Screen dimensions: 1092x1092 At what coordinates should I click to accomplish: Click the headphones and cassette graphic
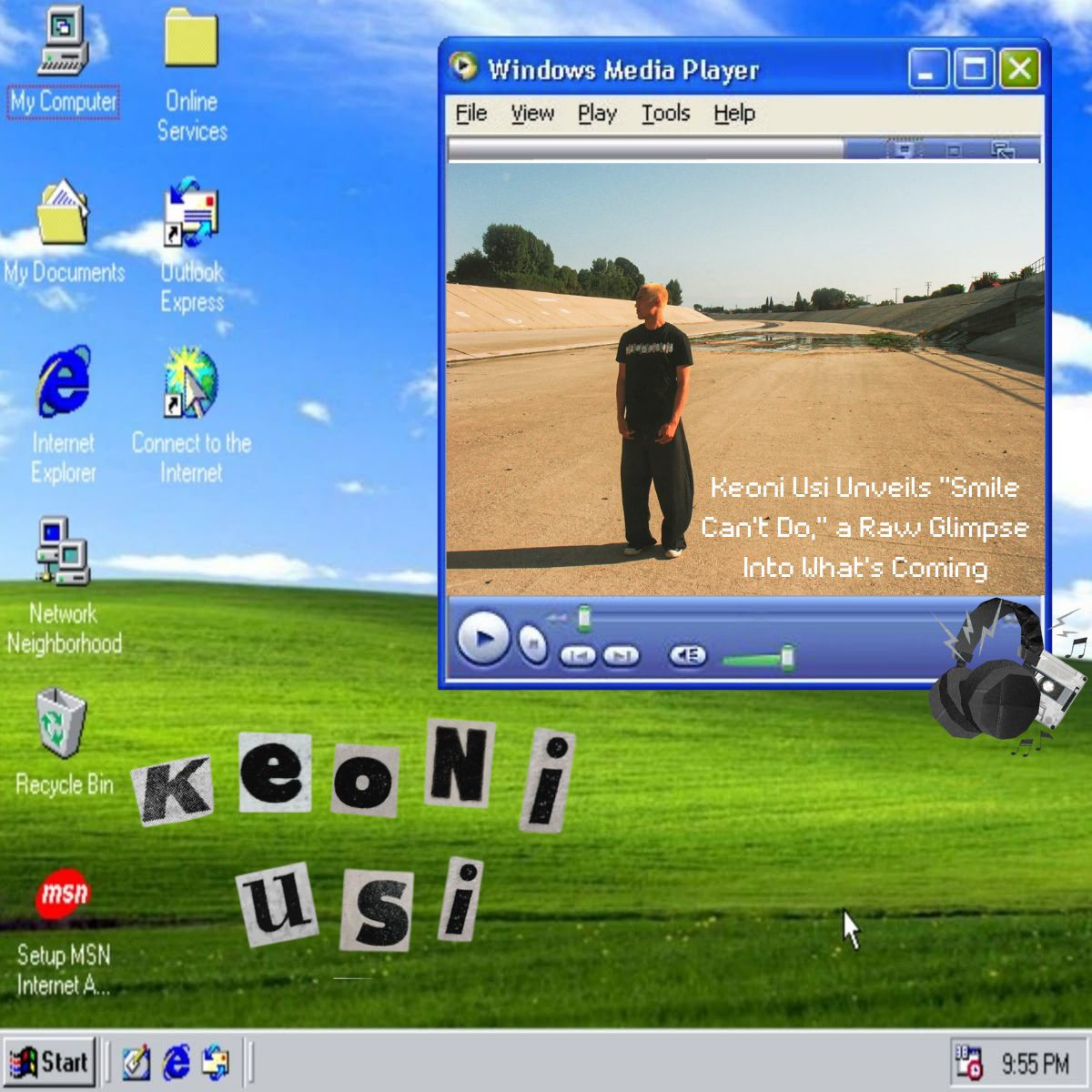(x=1007, y=676)
